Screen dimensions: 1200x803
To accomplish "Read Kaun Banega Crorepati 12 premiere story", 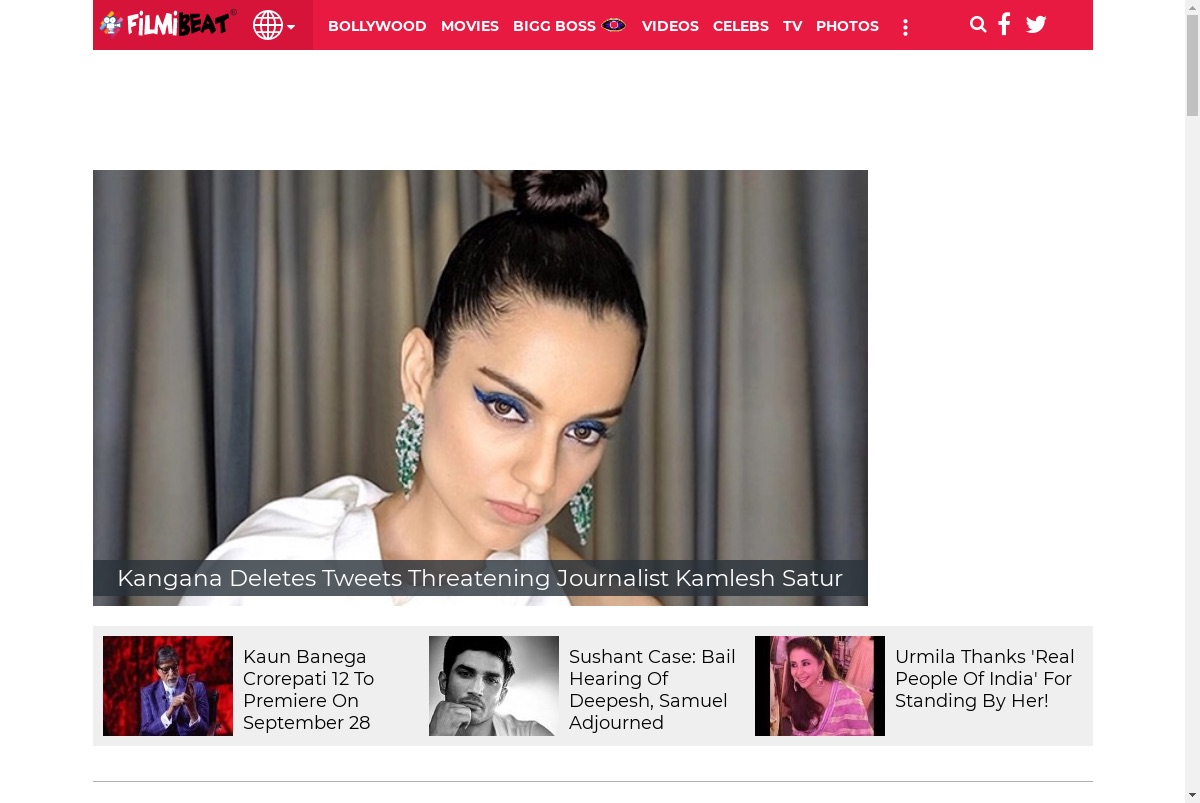I will pos(309,690).
